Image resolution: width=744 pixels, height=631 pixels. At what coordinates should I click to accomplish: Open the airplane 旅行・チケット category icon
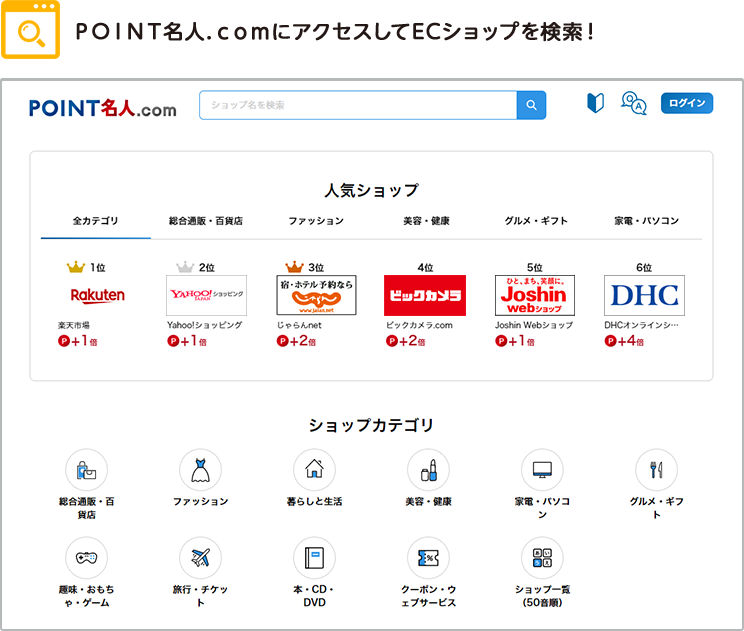coord(200,558)
